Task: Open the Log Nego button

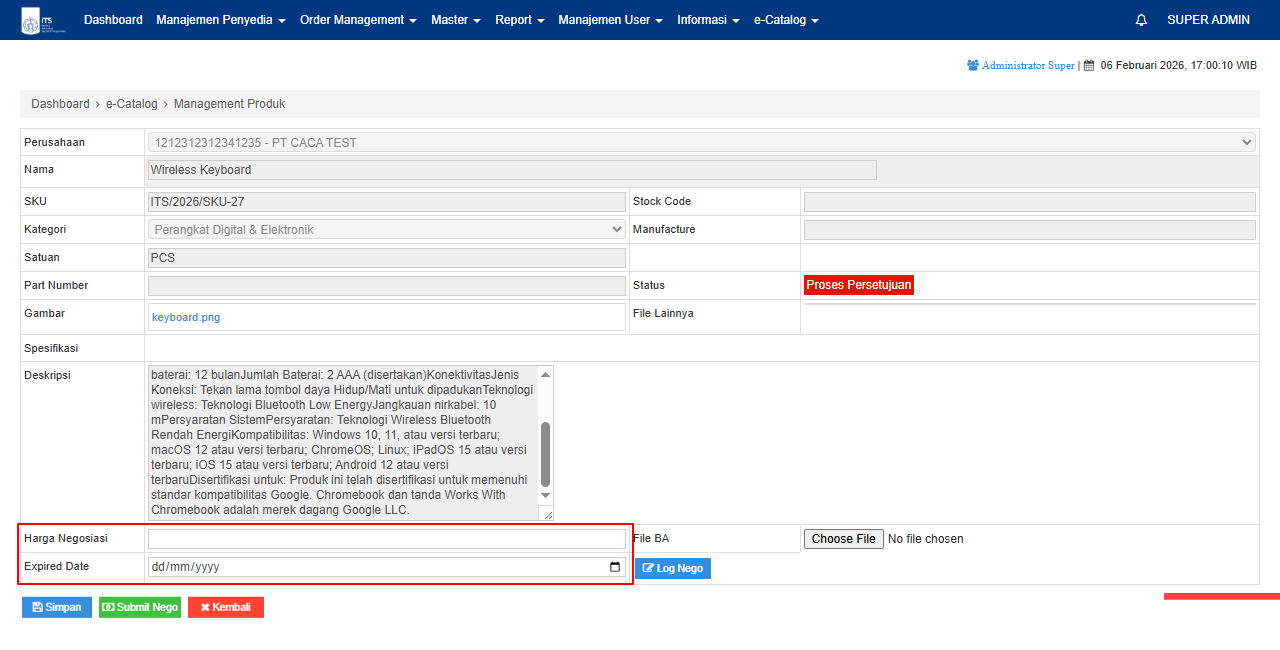Action: tap(673, 568)
